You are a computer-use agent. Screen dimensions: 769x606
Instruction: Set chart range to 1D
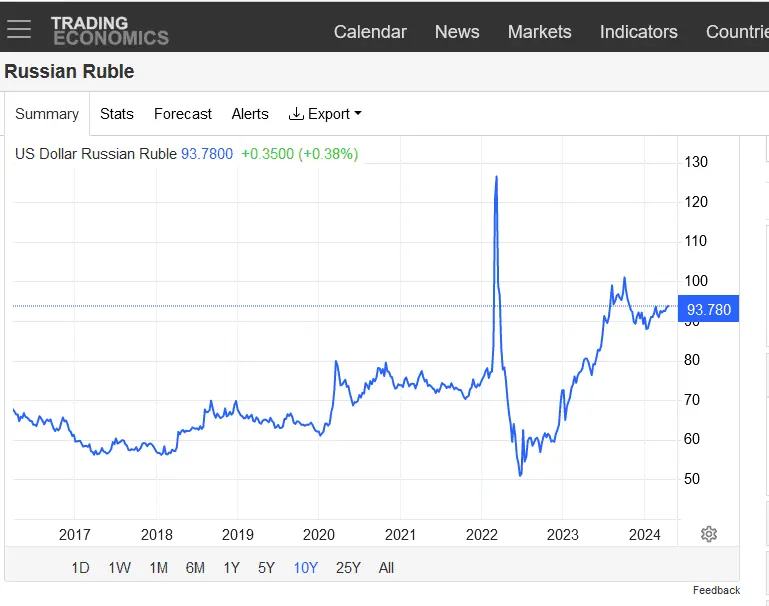[x=80, y=568]
